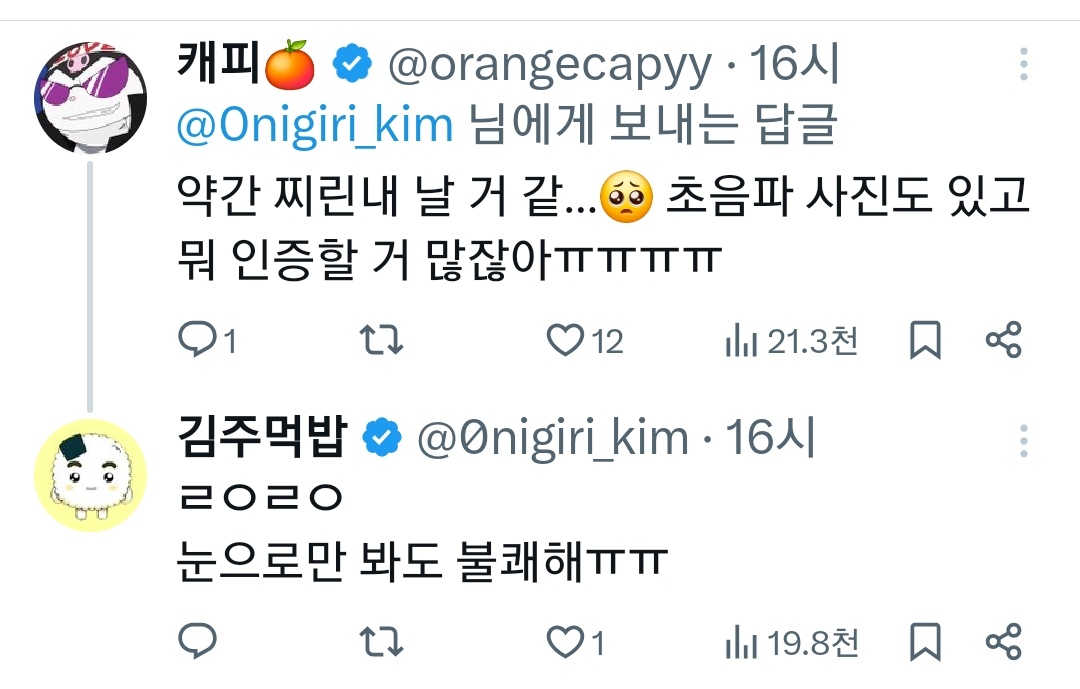Viewport: 1080px width, 689px height.
Task: Open more options for 김주먹밥's tweet
Action: 1023,438
